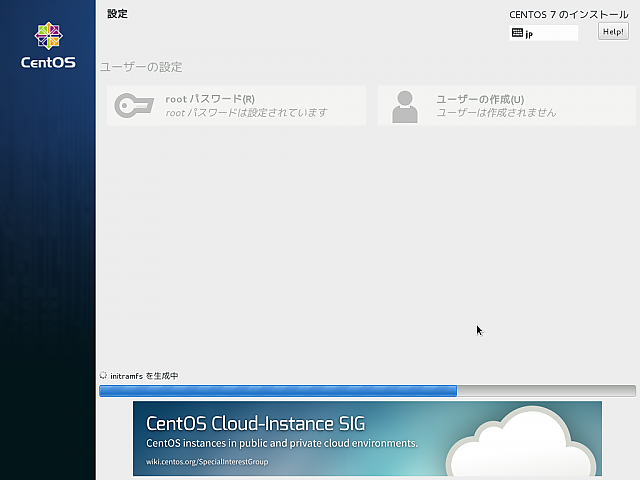Click the 'ユーザーの設定' section heading
Viewport: 640px width, 480px height.
click(141, 67)
